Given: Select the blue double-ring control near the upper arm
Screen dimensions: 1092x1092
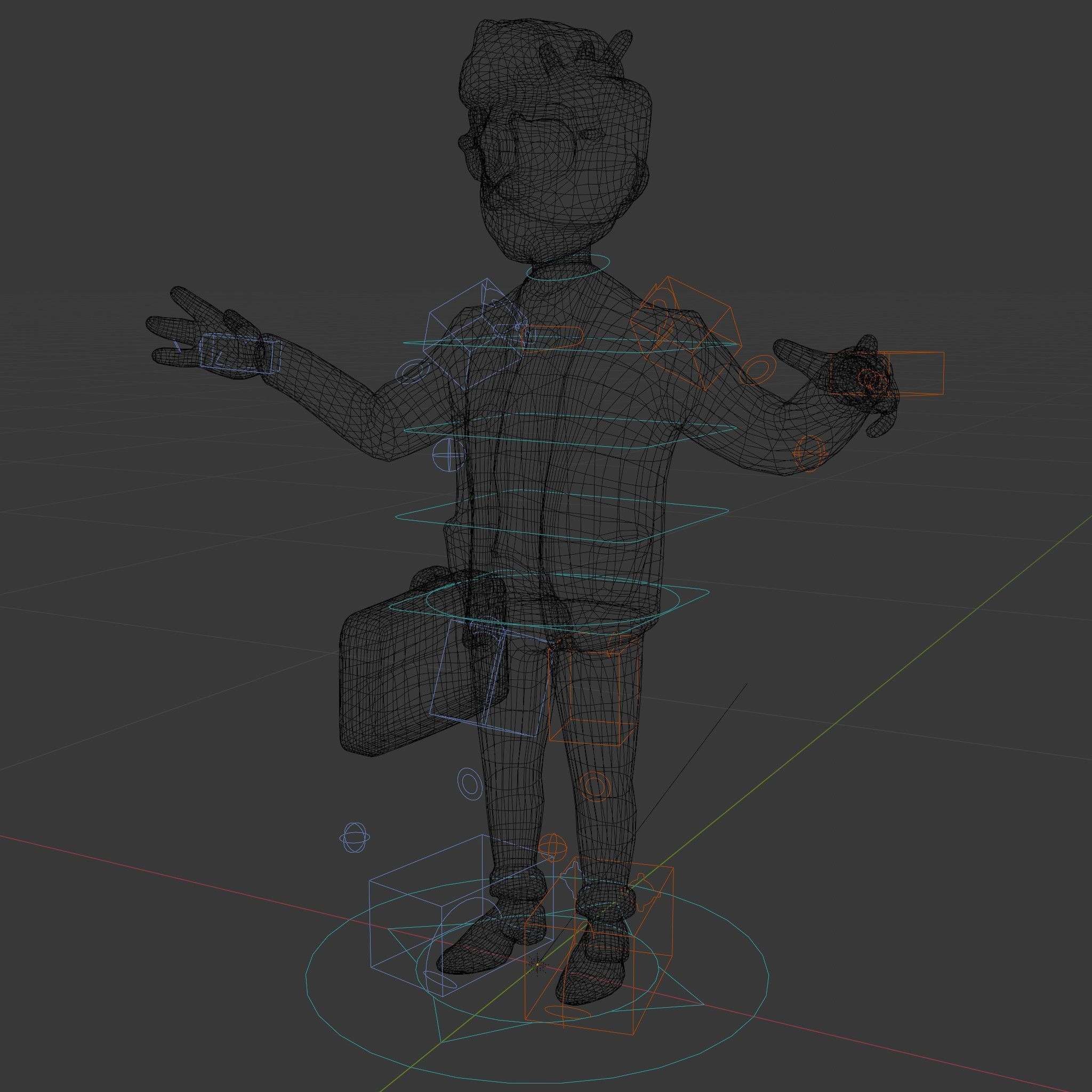Looking at the screenshot, I should (x=412, y=371).
